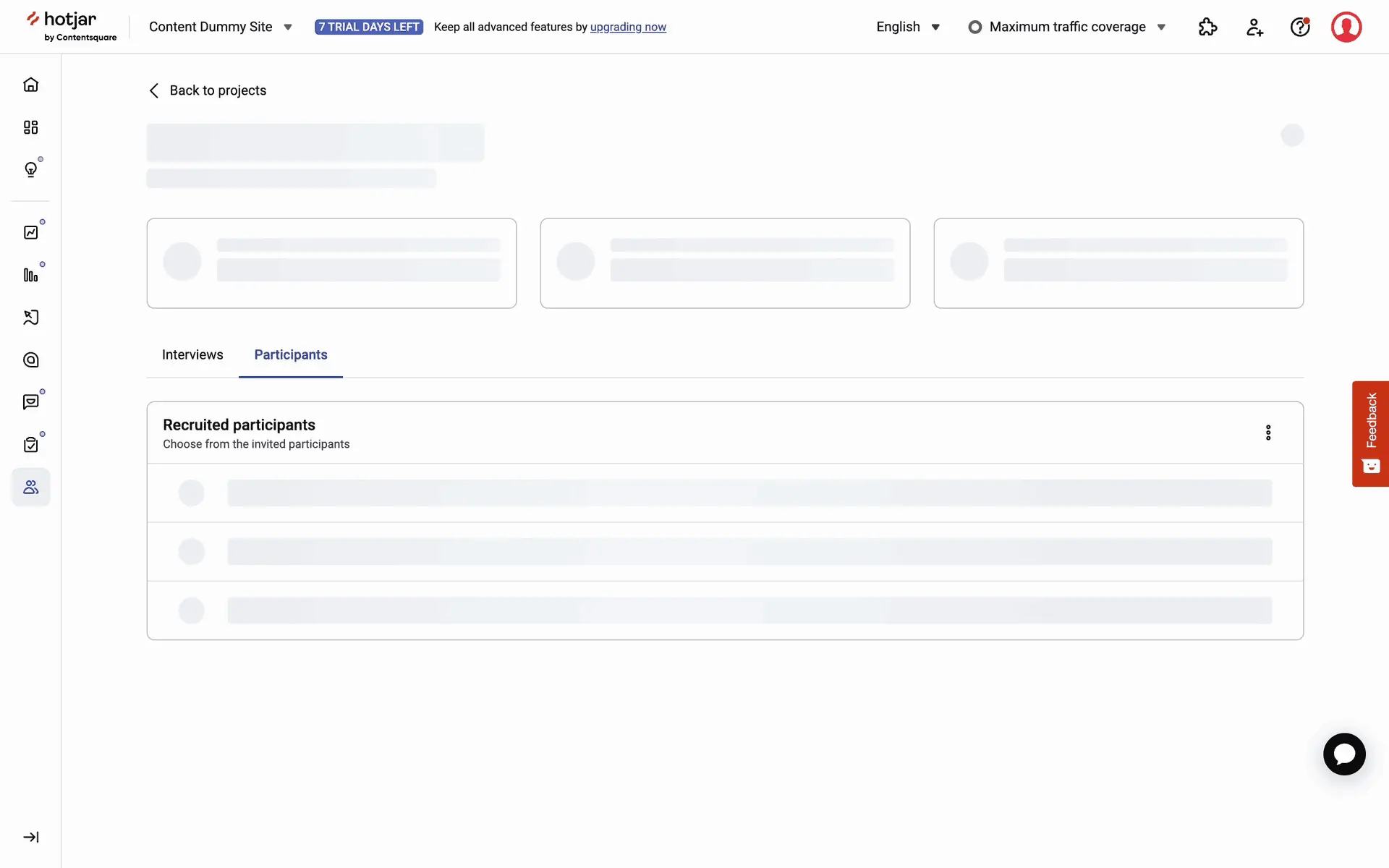
Task: Open Recruited participants three-dot menu
Action: tap(1267, 433)
